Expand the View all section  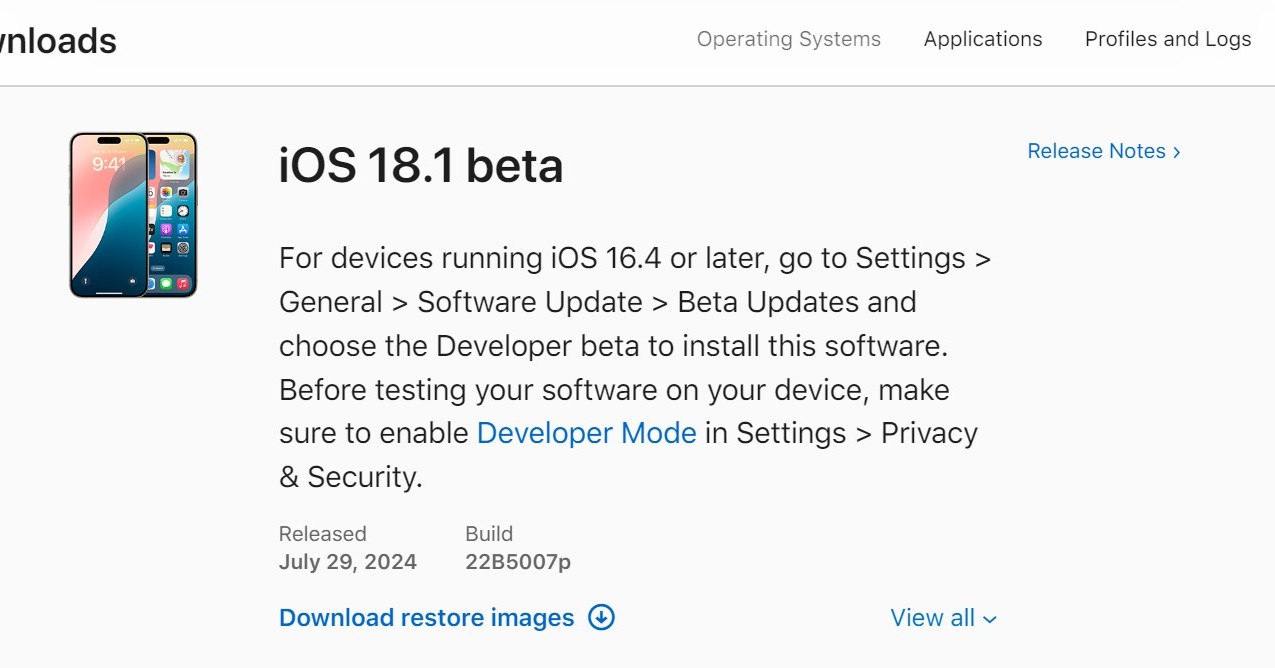tap(943, 618)
